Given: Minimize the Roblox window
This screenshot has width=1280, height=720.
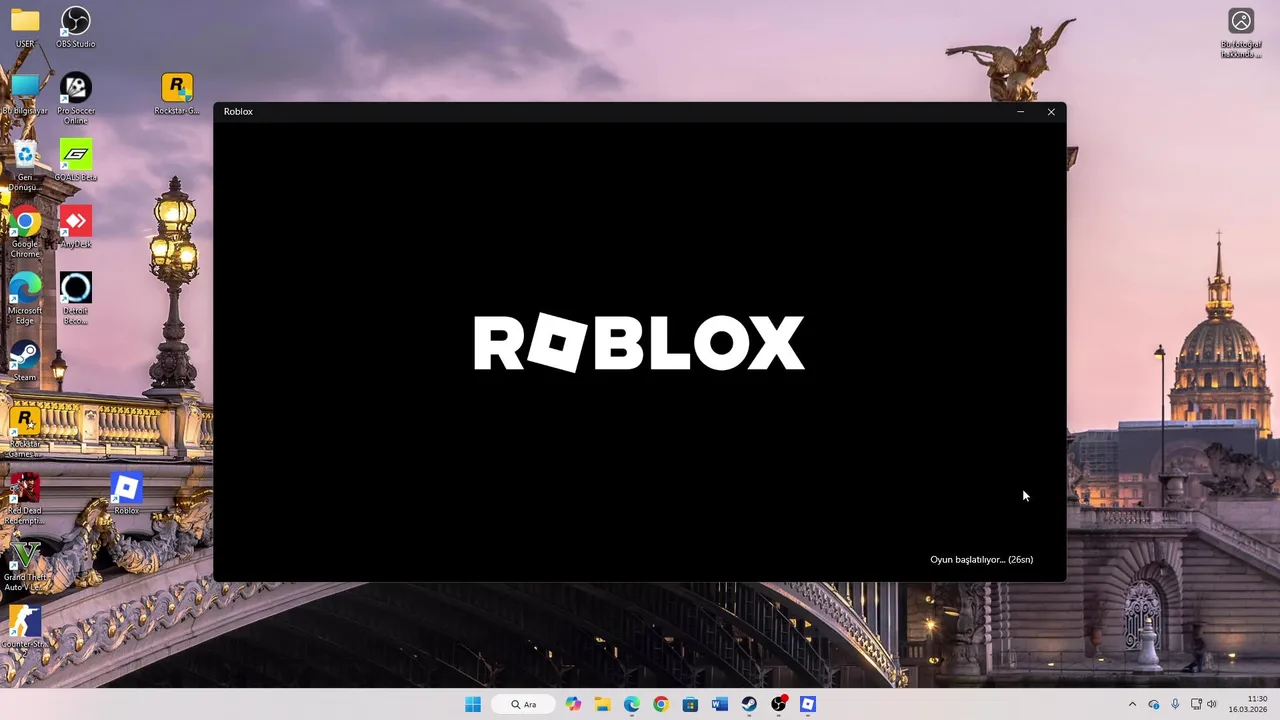Looking at the screenshot, I should click(x=1020, y=112).
